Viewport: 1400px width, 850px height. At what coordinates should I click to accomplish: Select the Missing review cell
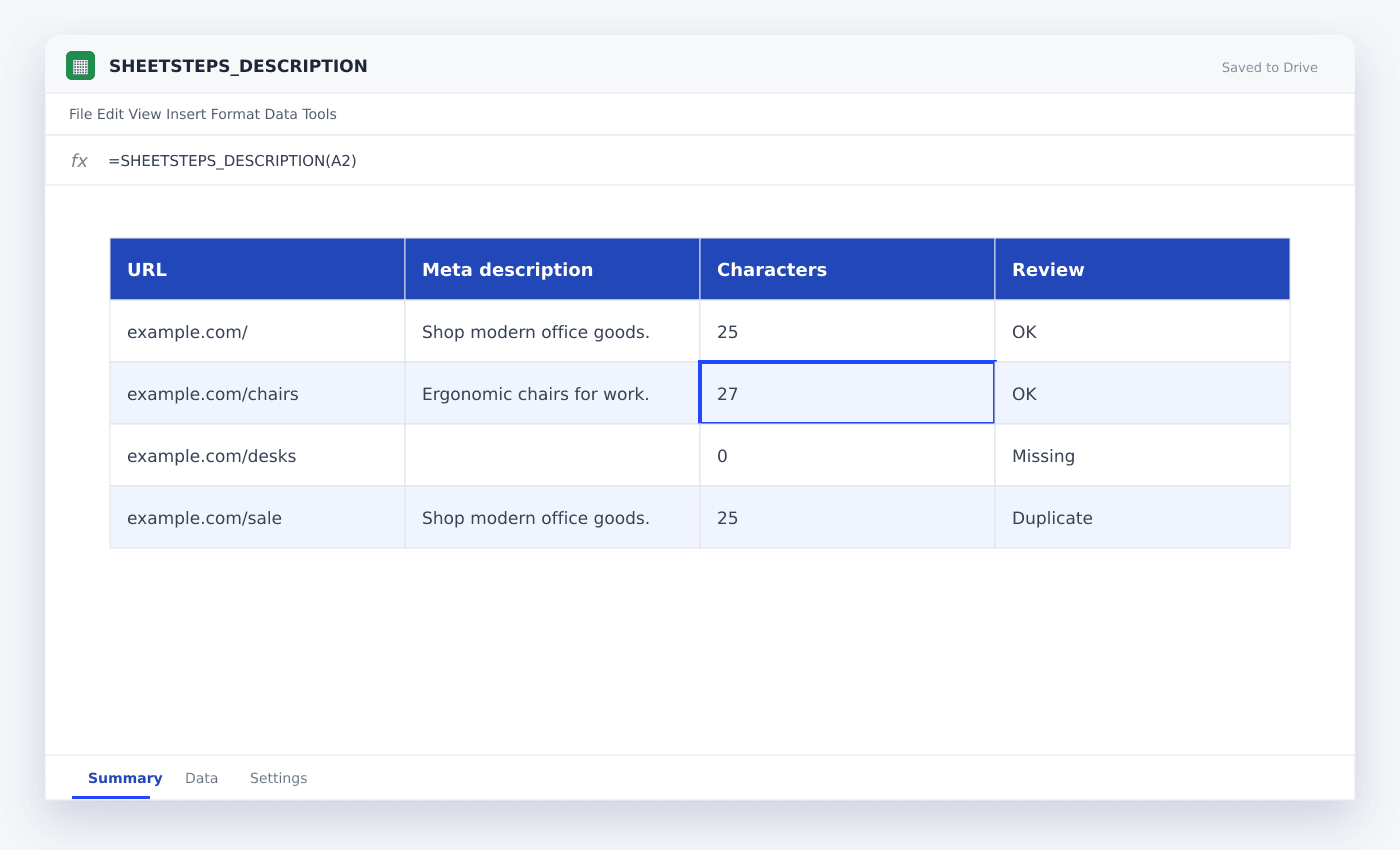pos(1142,455)
